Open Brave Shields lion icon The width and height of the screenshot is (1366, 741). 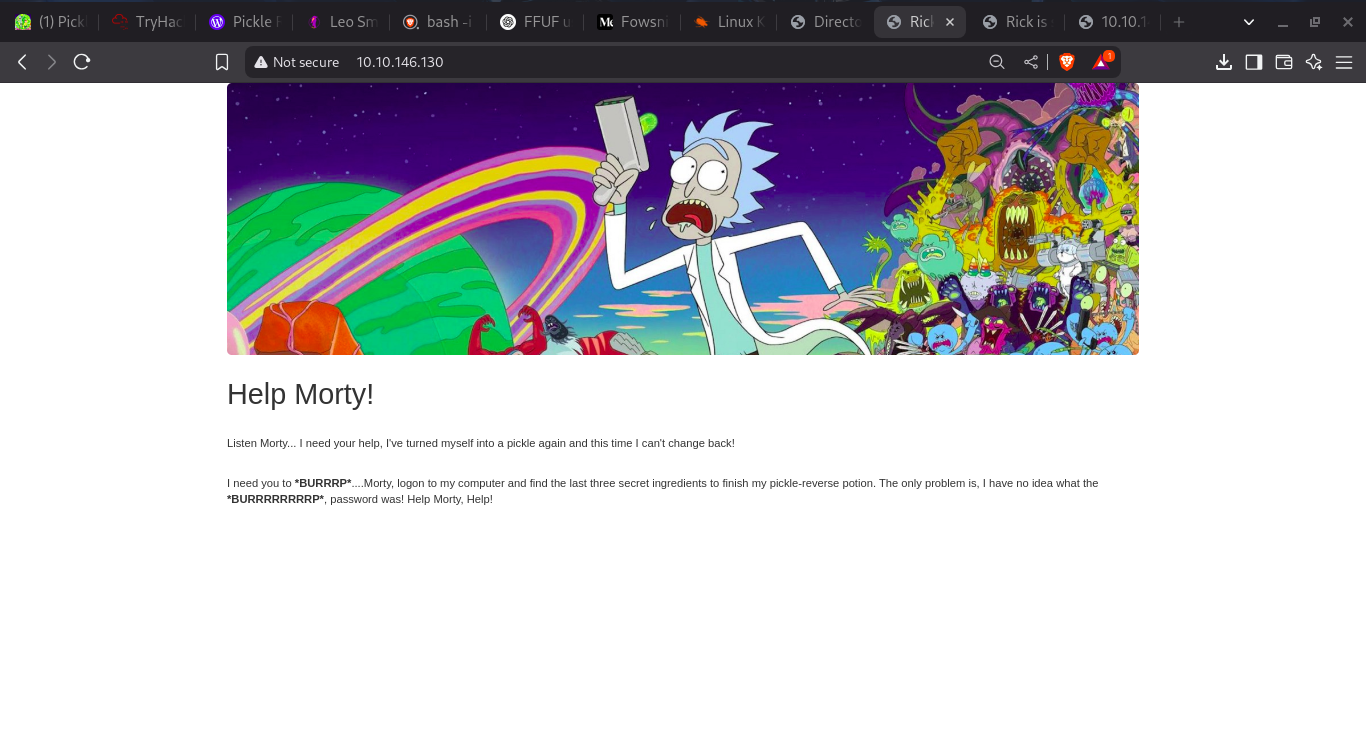pyautogui.click(x=1067, y=62)
